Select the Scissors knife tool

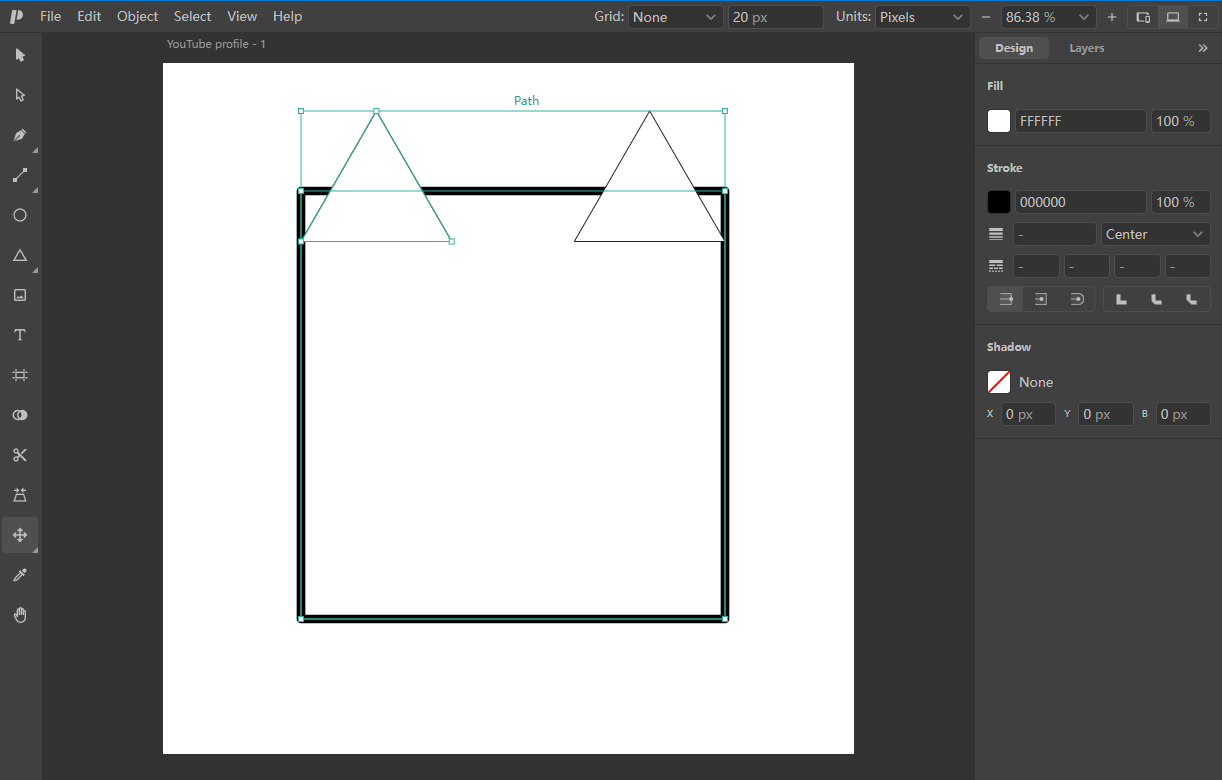(x=20, y=455)
